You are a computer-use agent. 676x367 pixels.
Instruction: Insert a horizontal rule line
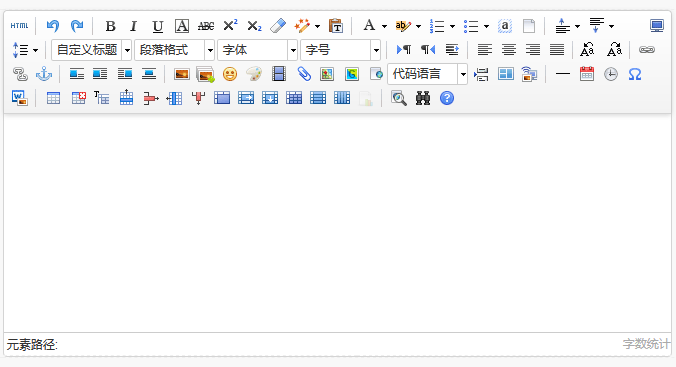563,74
